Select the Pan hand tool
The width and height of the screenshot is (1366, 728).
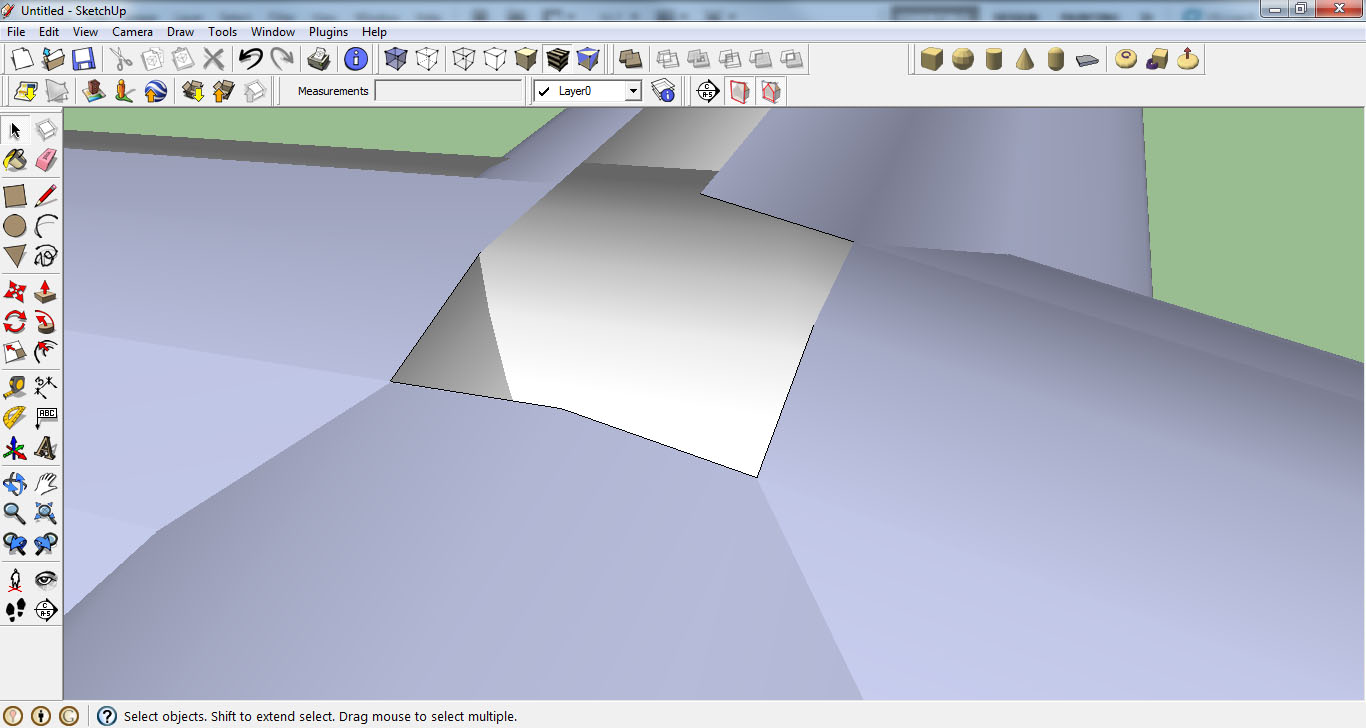46,484
